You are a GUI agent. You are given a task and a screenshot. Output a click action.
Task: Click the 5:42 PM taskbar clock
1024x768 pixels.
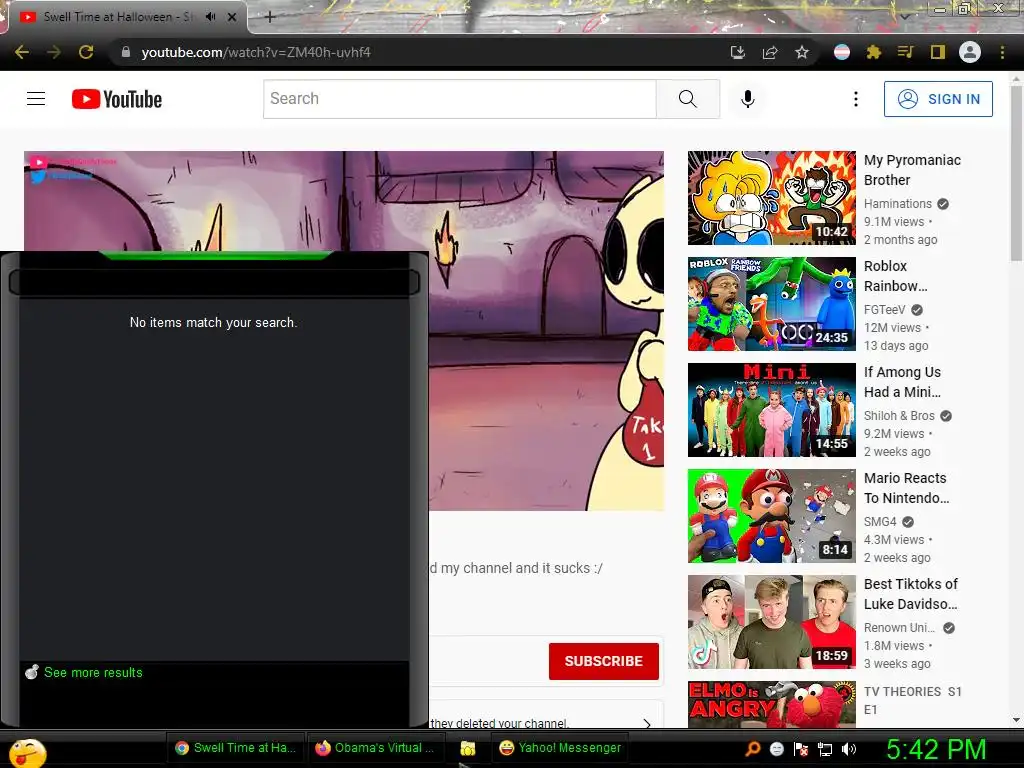pyautogui.click(x=935, y=749)
